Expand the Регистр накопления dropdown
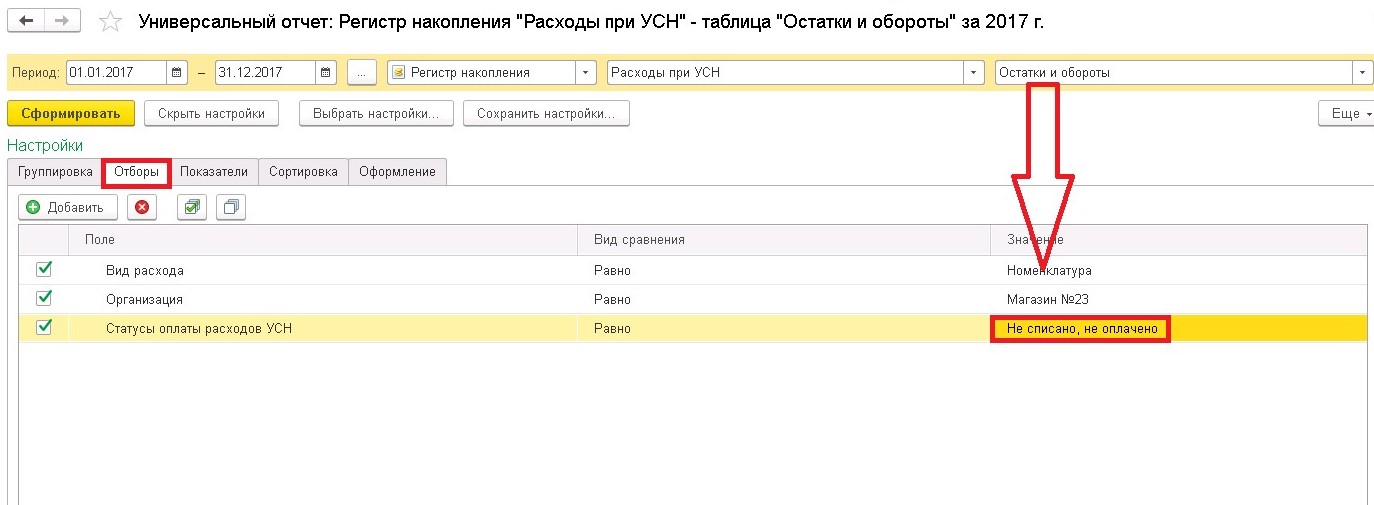Screen dimensions: 1374x505 (585, 72)
